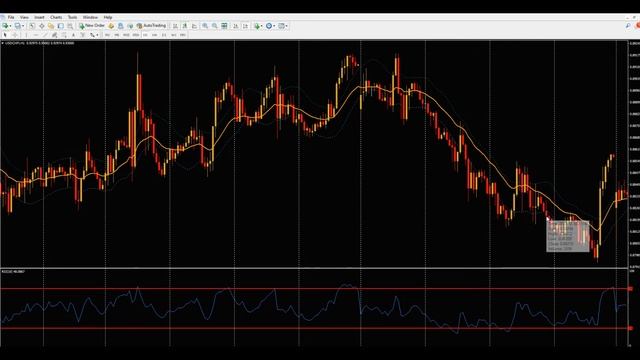640x360 pixels.
Task: Open the Help menu
Action: [x=108, y=17]
